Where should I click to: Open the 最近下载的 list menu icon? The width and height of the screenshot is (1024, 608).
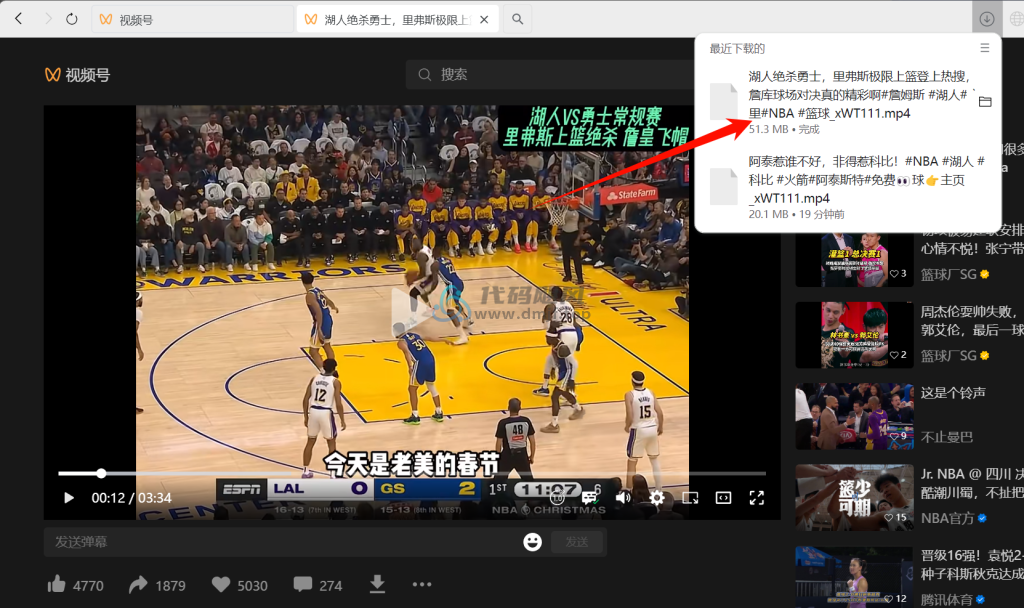pos(985,48)
